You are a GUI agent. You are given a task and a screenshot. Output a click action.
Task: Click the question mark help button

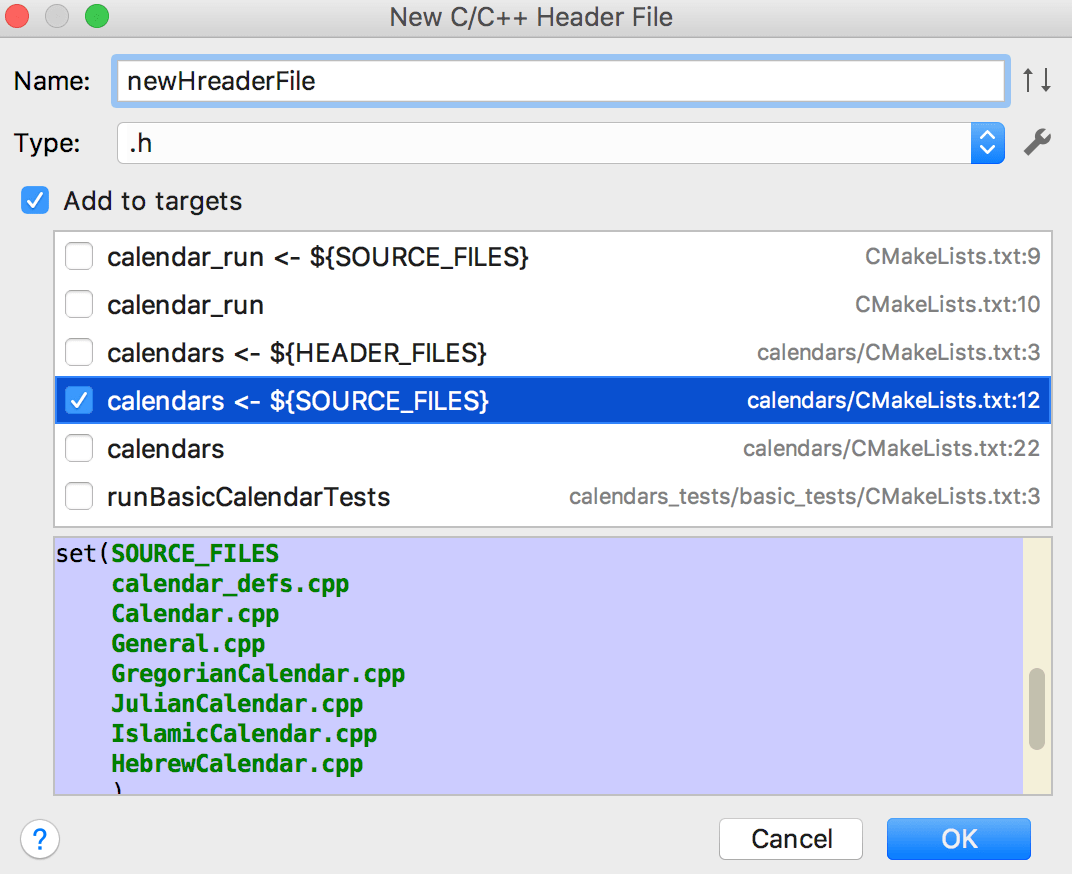(x=40, y=839)
